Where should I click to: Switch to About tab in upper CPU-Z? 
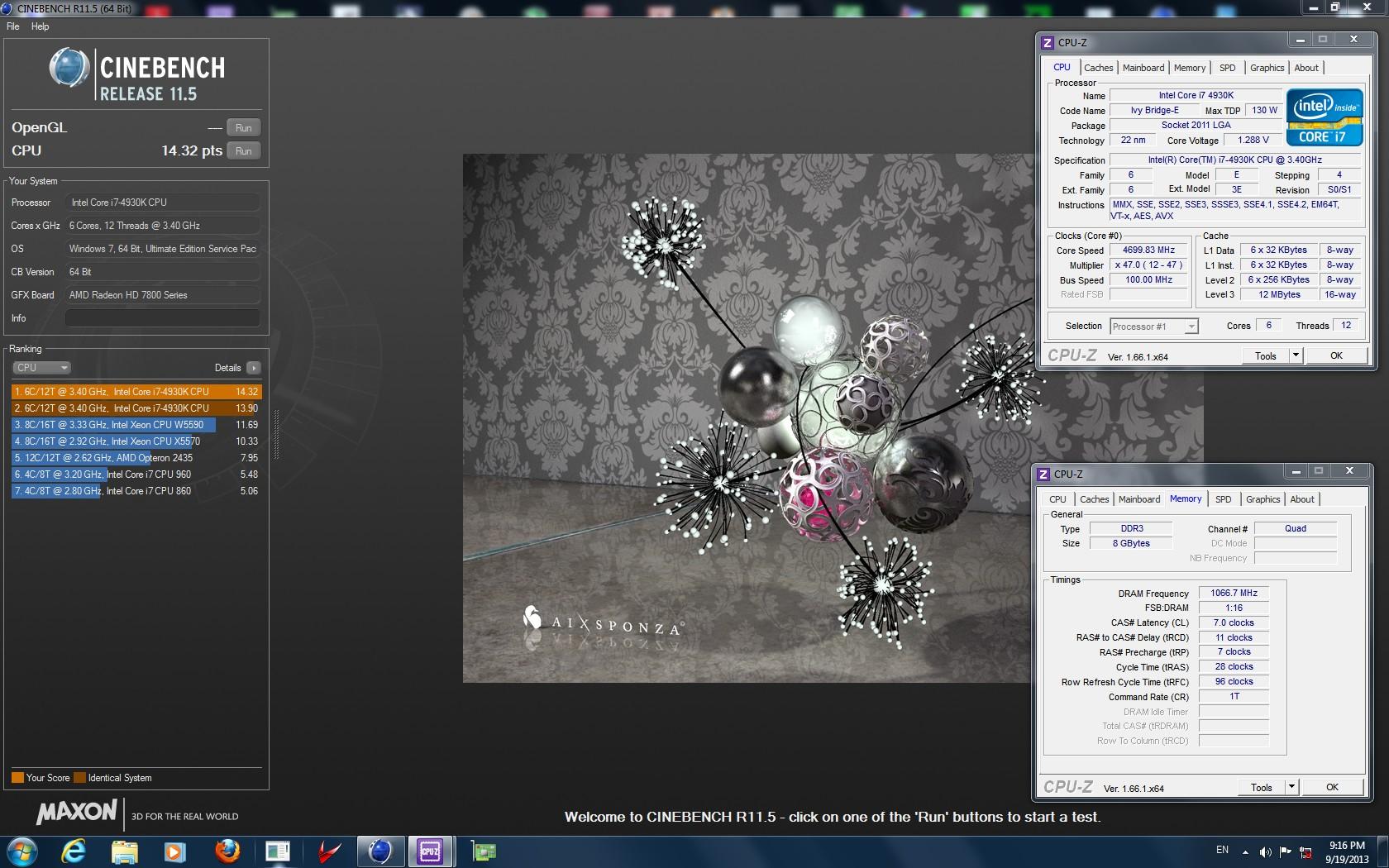click(1306, 68)
